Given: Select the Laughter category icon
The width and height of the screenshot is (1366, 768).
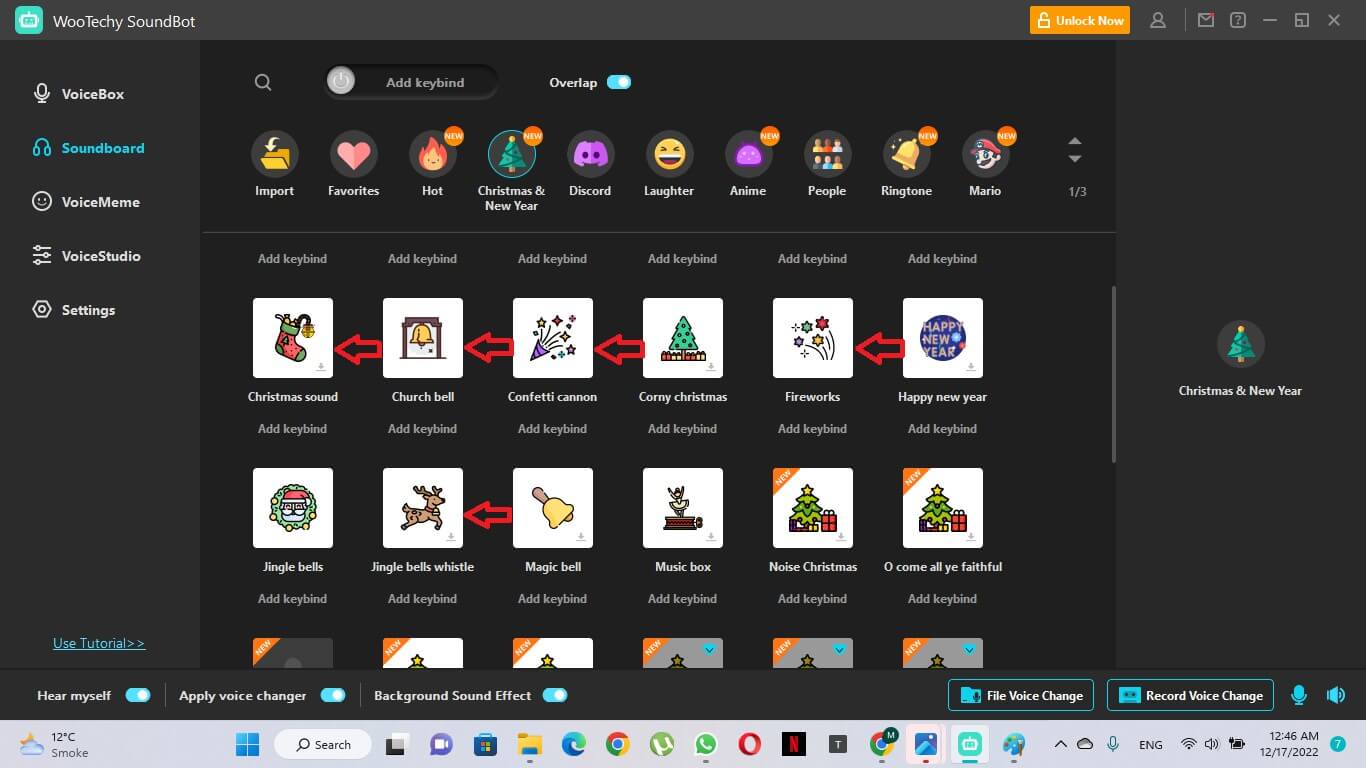Looking at the screenshot, I should click(x=669, y=155).
